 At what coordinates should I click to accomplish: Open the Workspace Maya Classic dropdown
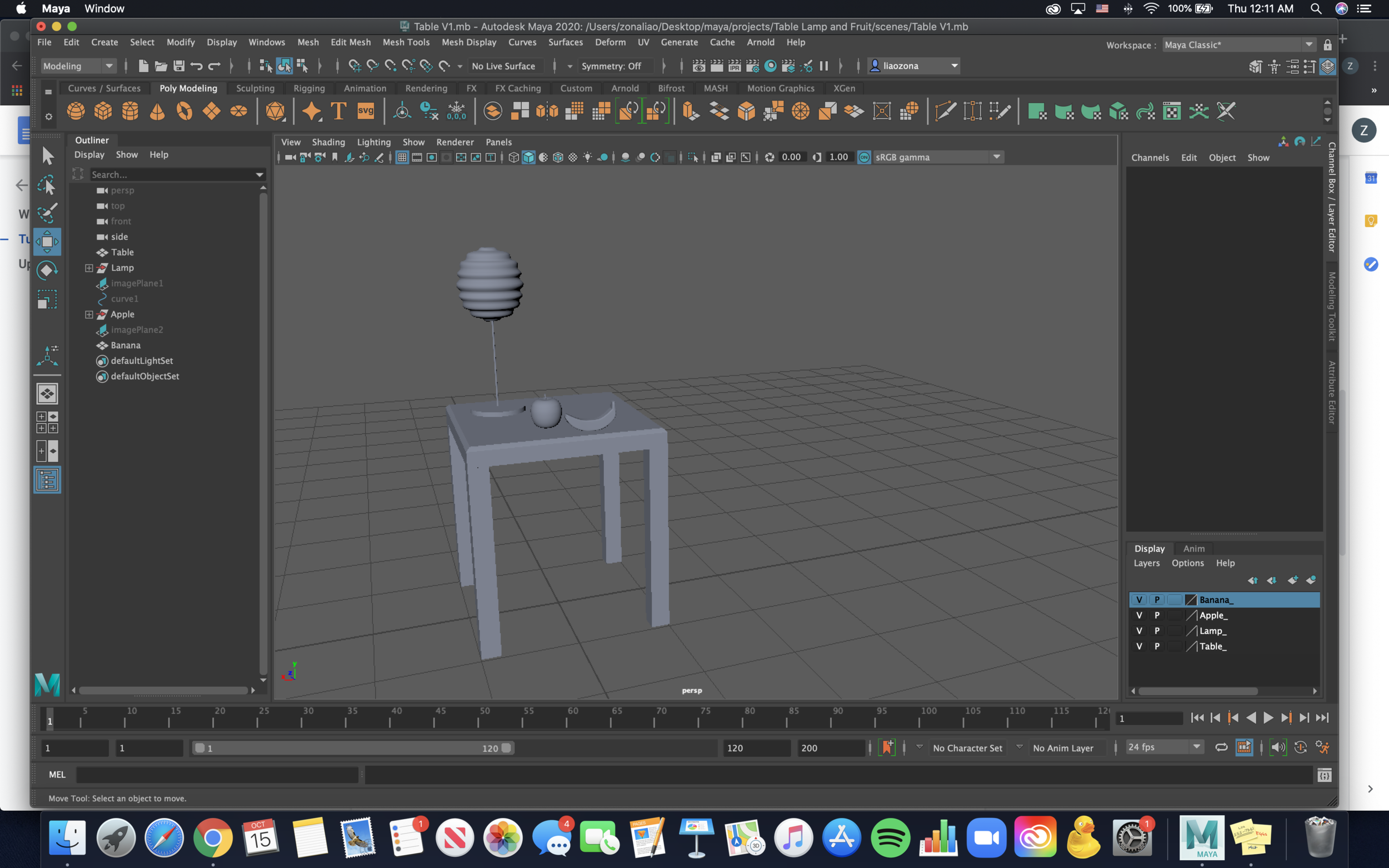point(1238,45)
